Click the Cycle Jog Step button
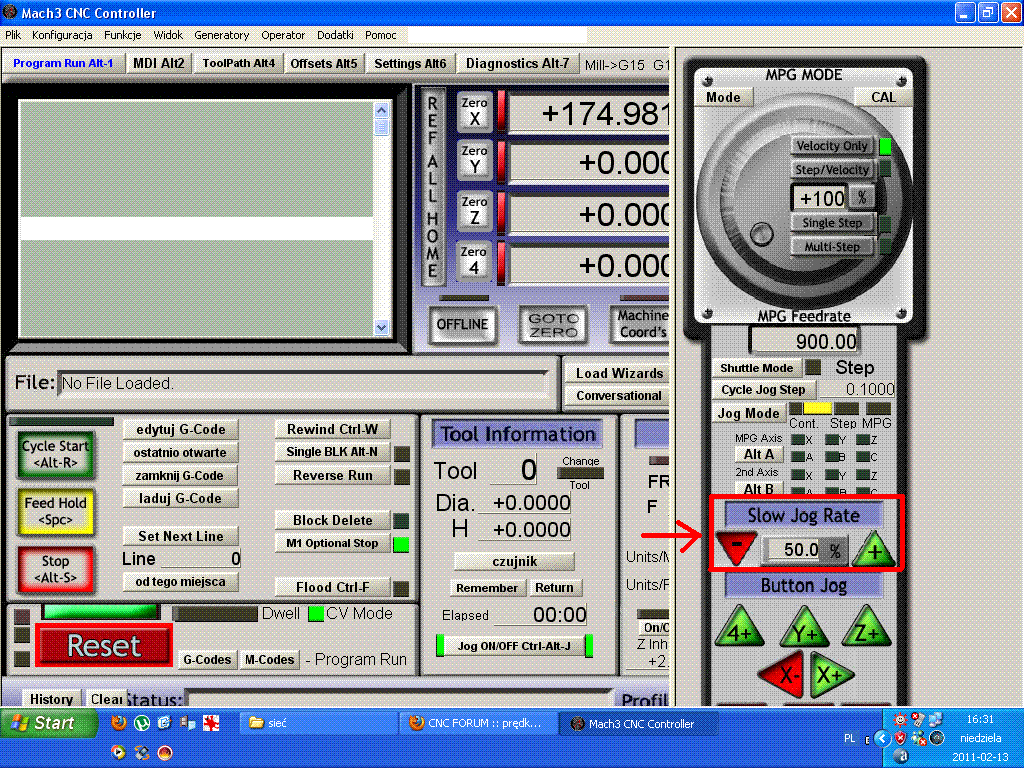The height and width of the screenshot is (768, 1024). click(x=763, y=390)
